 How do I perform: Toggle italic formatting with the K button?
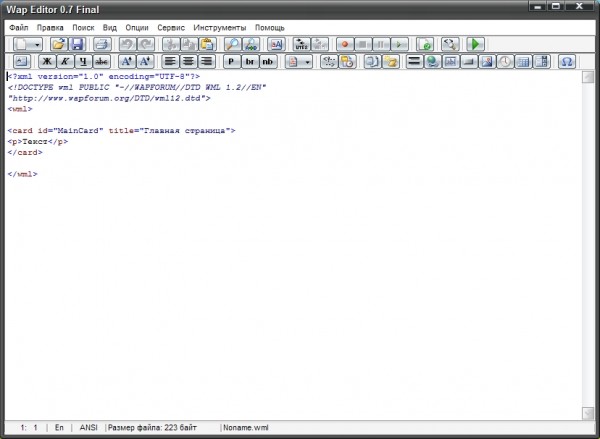pos(65,62)
